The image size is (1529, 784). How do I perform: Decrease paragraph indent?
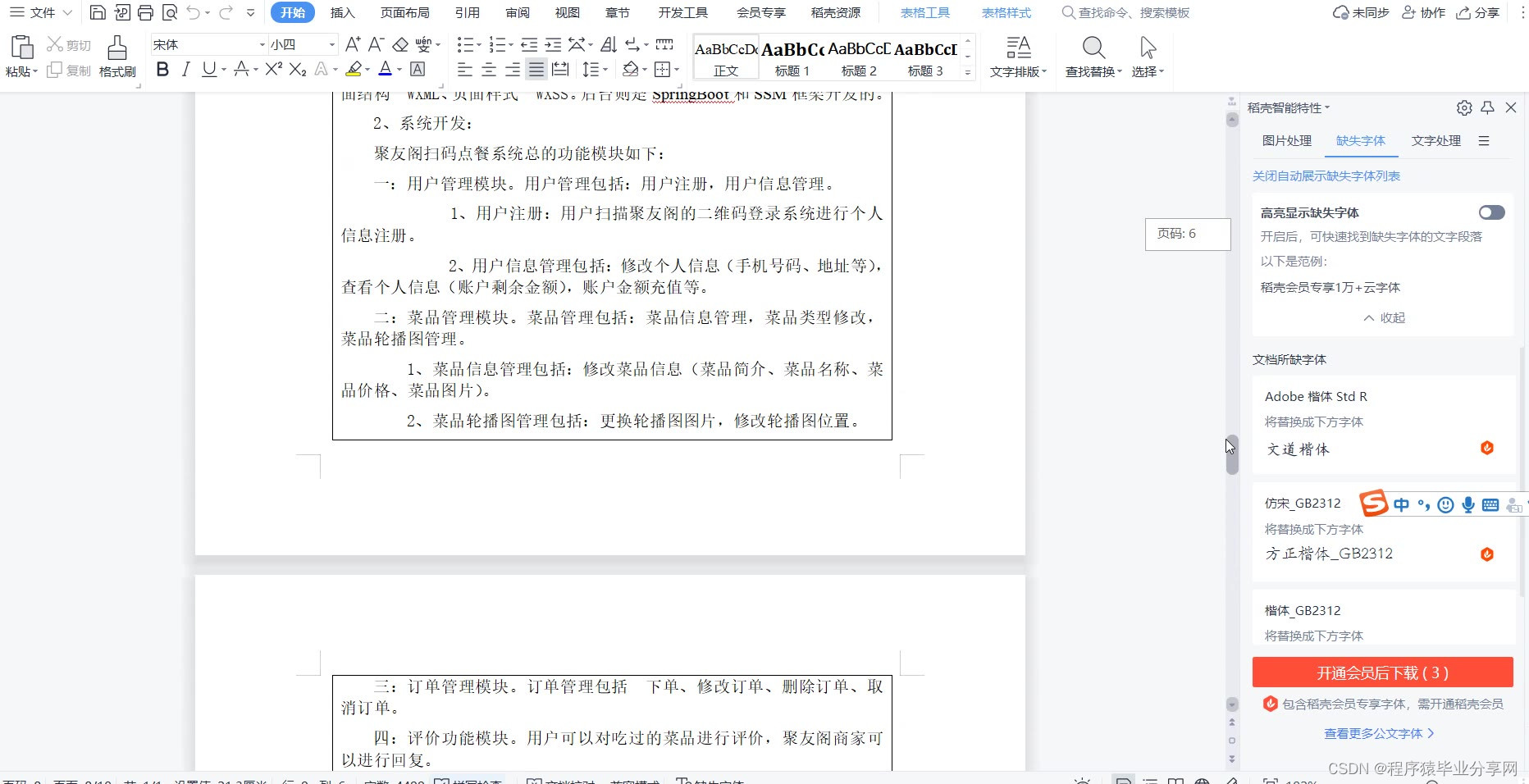click(x=530, y=44)
